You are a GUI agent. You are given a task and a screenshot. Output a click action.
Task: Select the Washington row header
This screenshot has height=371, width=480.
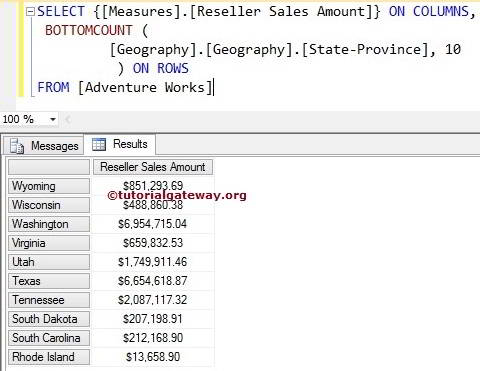tap(49, 224)
